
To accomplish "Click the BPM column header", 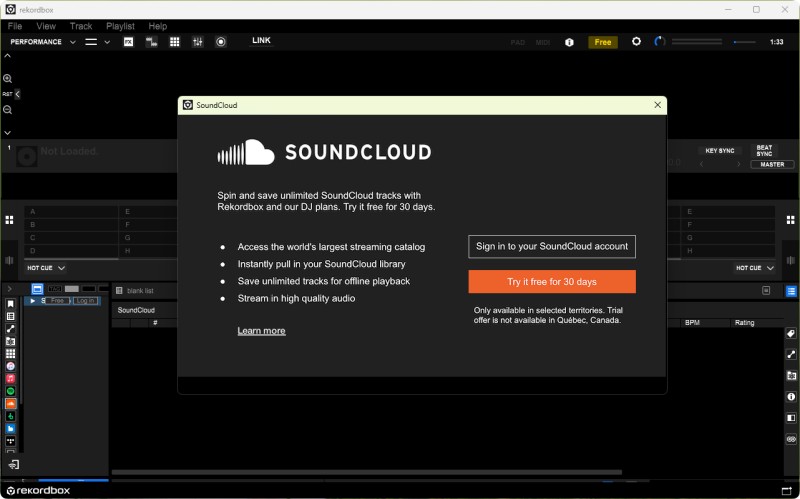I will [692, 322].
